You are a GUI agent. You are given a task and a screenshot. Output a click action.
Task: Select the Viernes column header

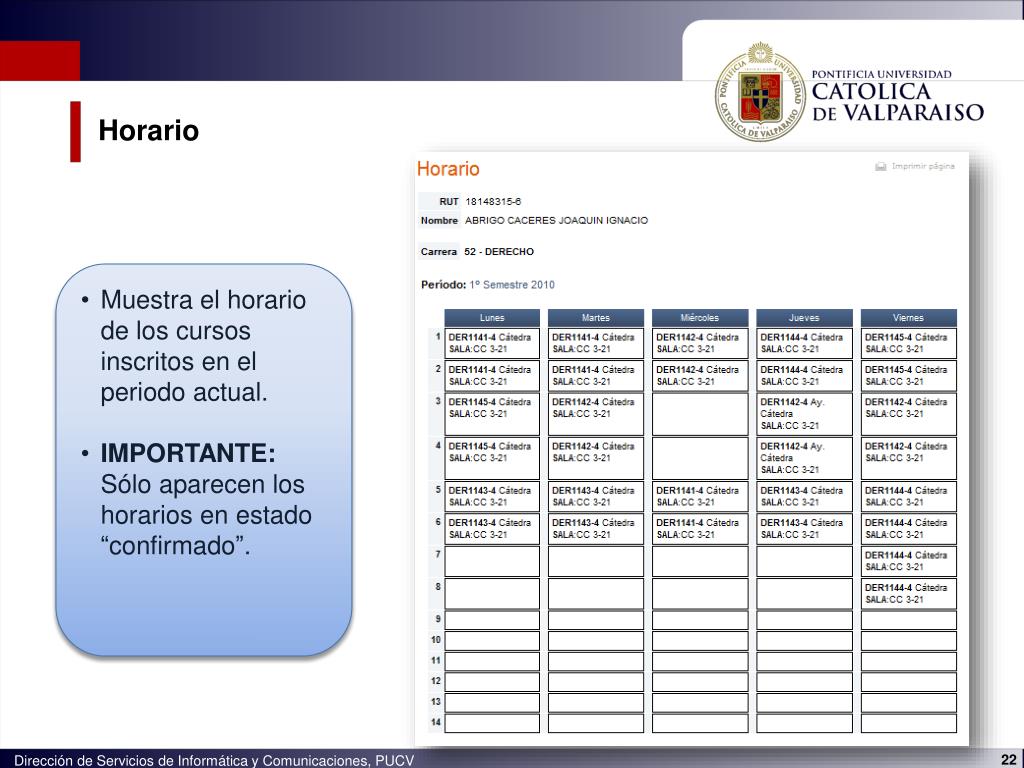(908, 318)
